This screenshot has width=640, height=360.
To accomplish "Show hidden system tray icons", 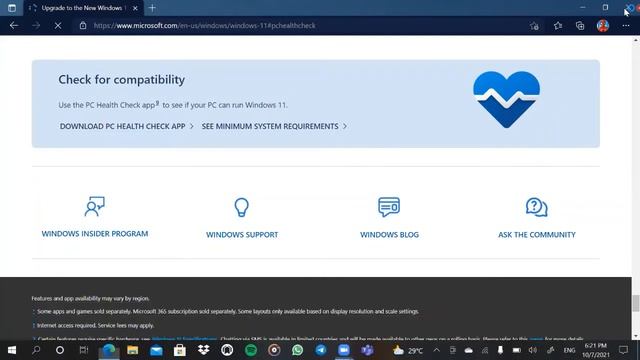I will click(436, 350).
